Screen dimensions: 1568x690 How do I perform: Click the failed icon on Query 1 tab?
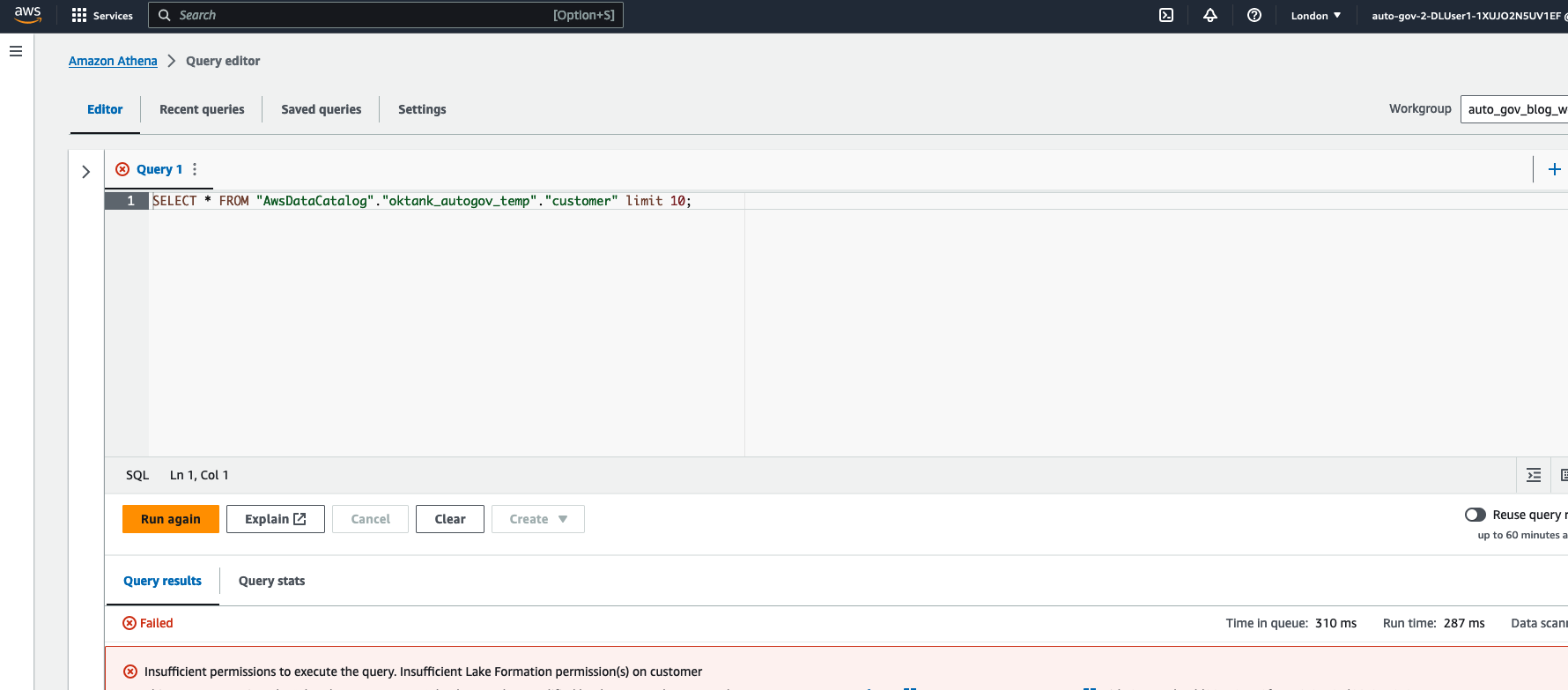(122, 169)
